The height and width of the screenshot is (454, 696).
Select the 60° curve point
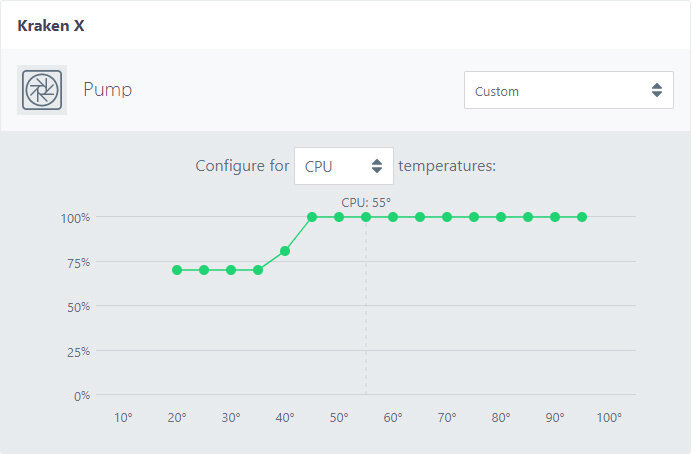(x=393, y=217)
